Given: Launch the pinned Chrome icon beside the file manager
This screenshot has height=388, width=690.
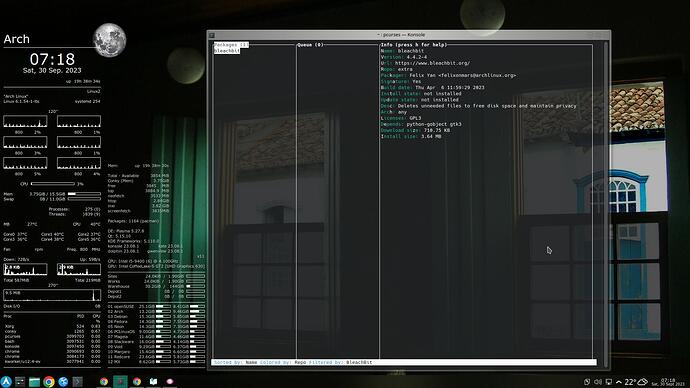Looking at the screenshot, I should coord(49,382).
